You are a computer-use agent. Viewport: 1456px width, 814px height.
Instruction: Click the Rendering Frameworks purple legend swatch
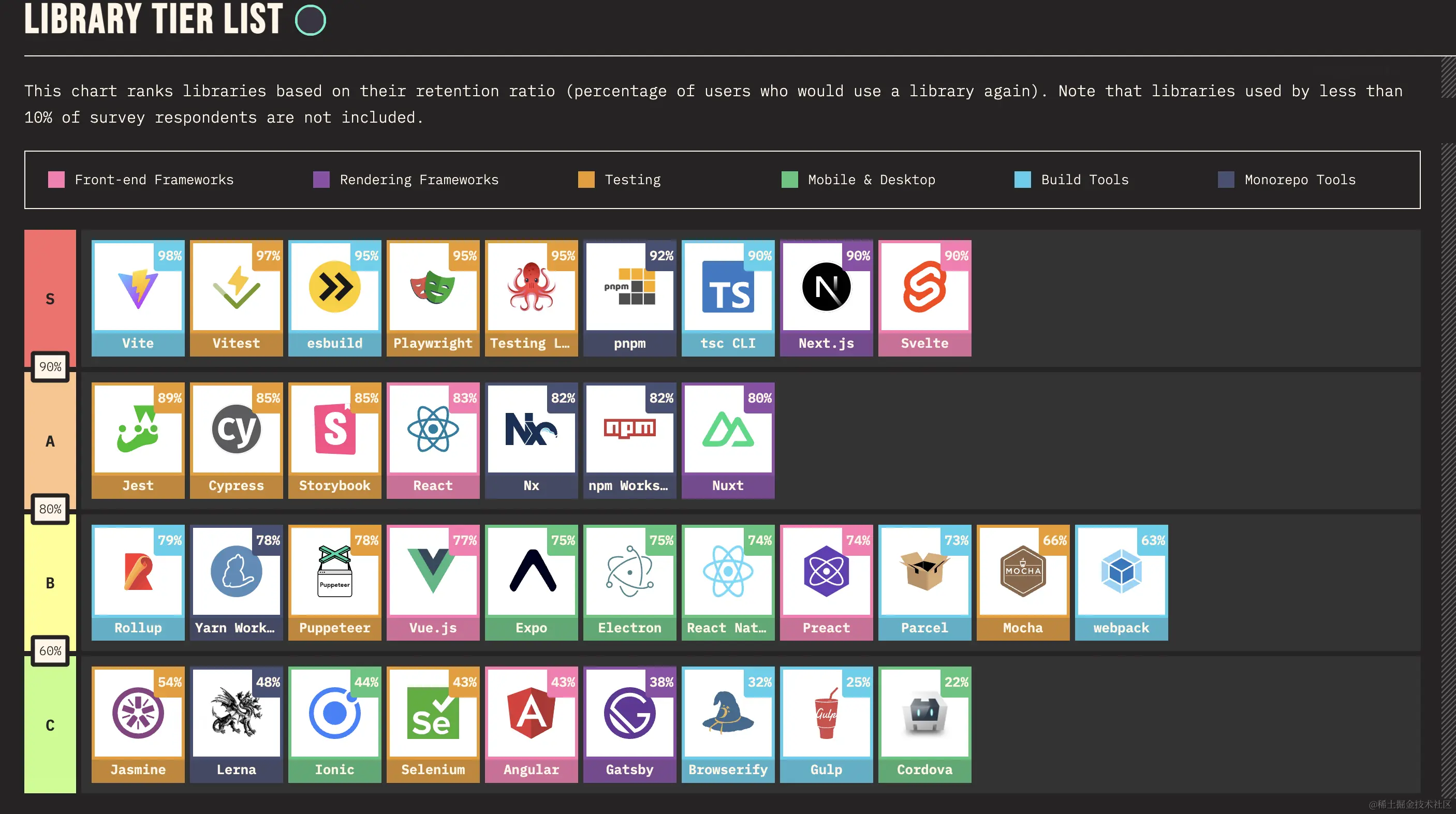(321, 180)
